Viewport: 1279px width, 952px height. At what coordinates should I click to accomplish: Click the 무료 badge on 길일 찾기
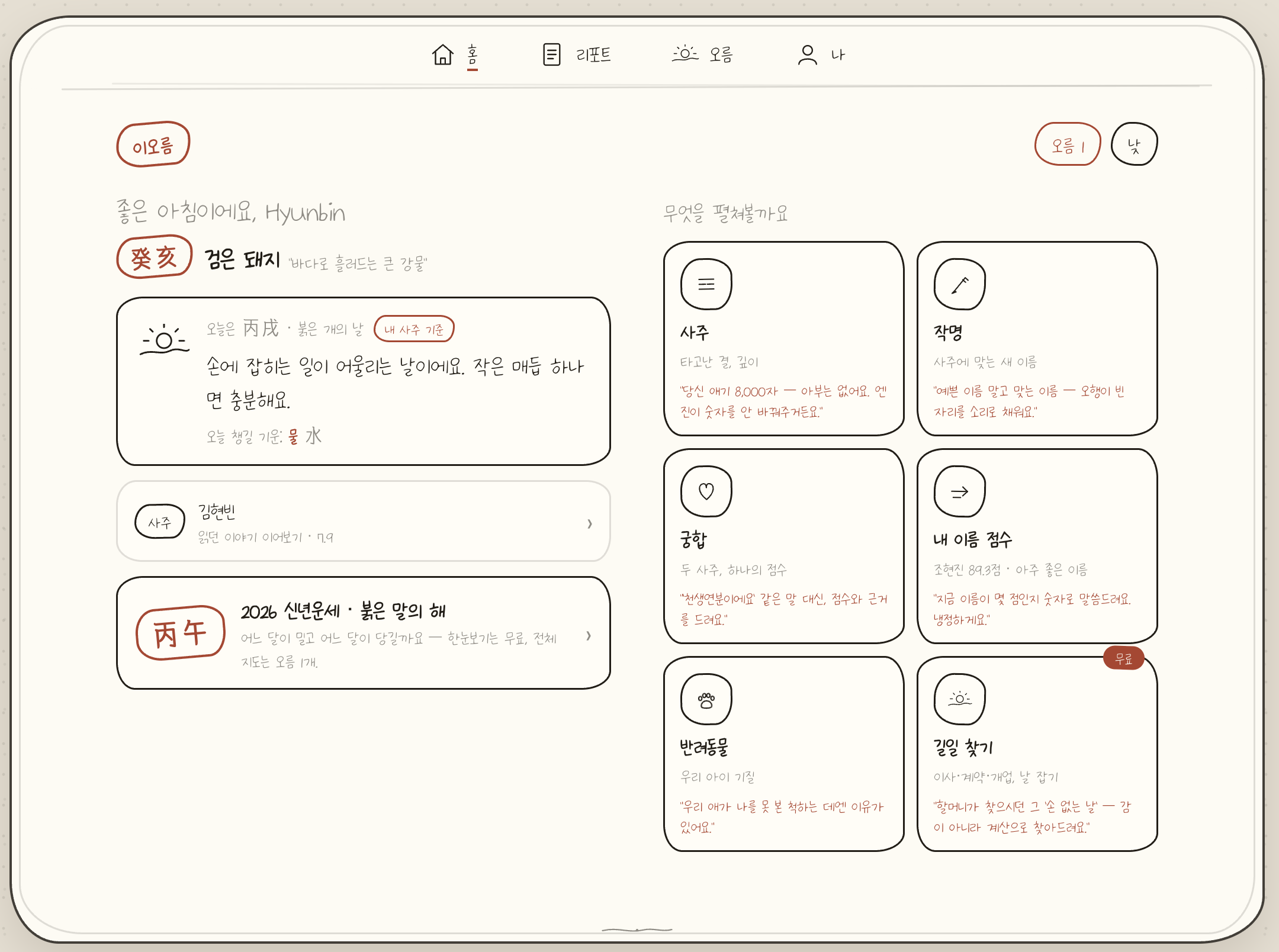1123,658
